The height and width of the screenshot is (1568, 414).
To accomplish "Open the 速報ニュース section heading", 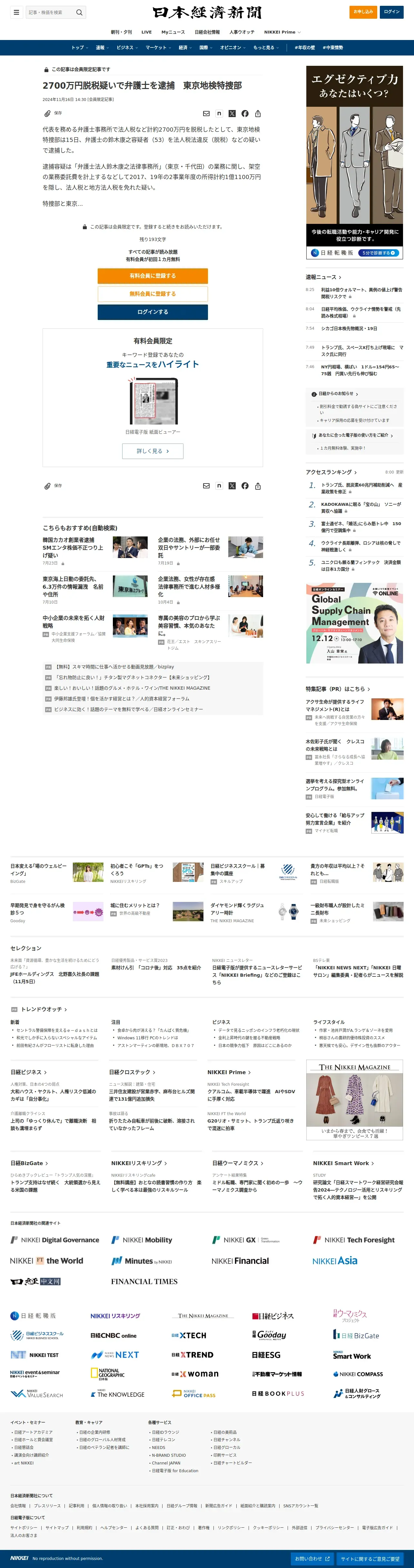I will pos(323,277).
